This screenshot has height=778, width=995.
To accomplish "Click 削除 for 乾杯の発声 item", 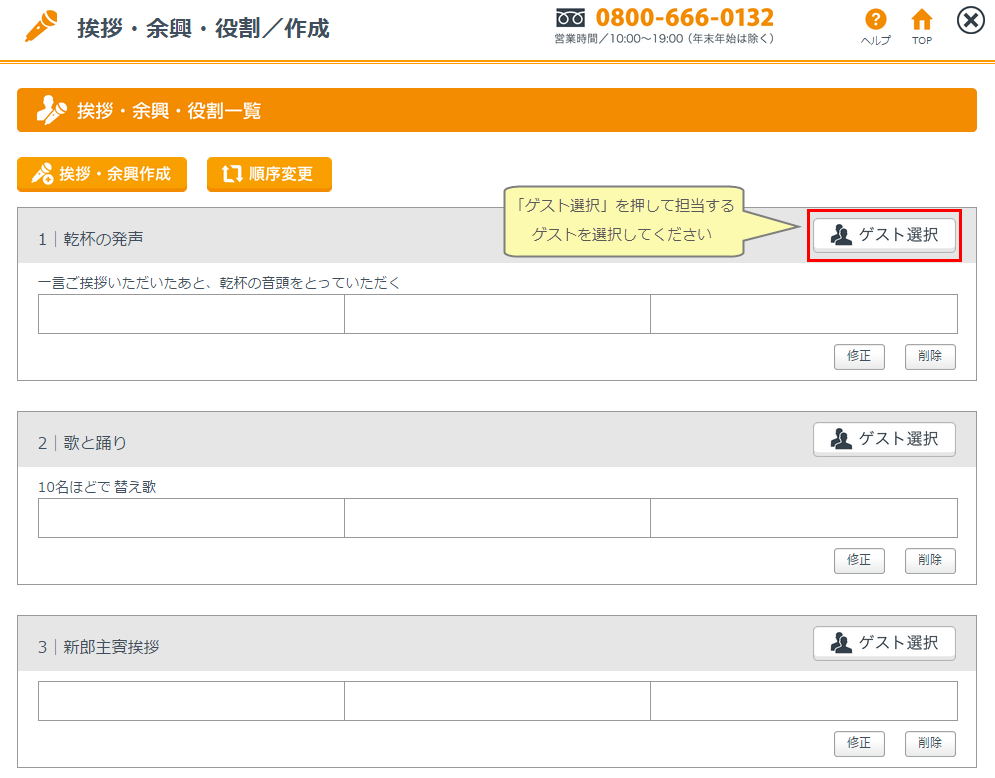I will pyautogui.click(x=930, y=357).
